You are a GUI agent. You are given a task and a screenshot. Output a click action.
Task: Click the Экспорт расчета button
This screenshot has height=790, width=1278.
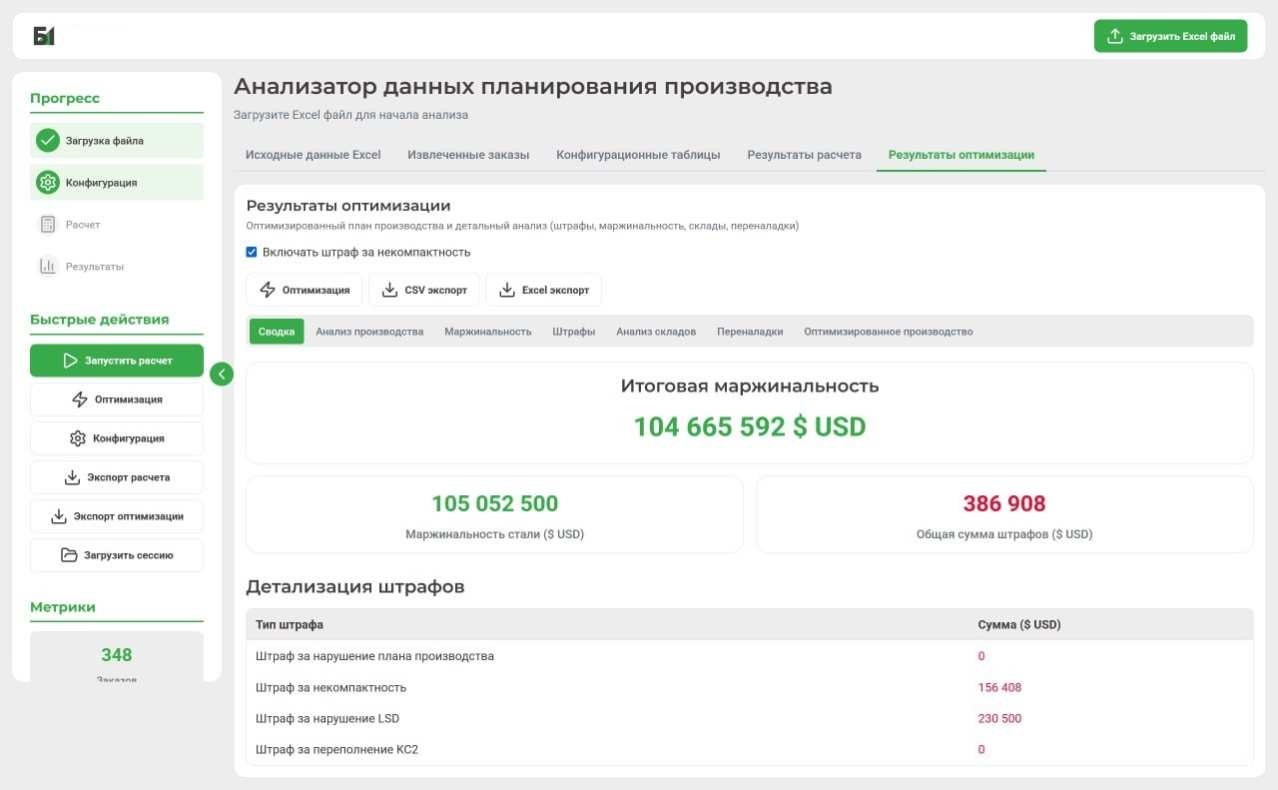(116, 477)
